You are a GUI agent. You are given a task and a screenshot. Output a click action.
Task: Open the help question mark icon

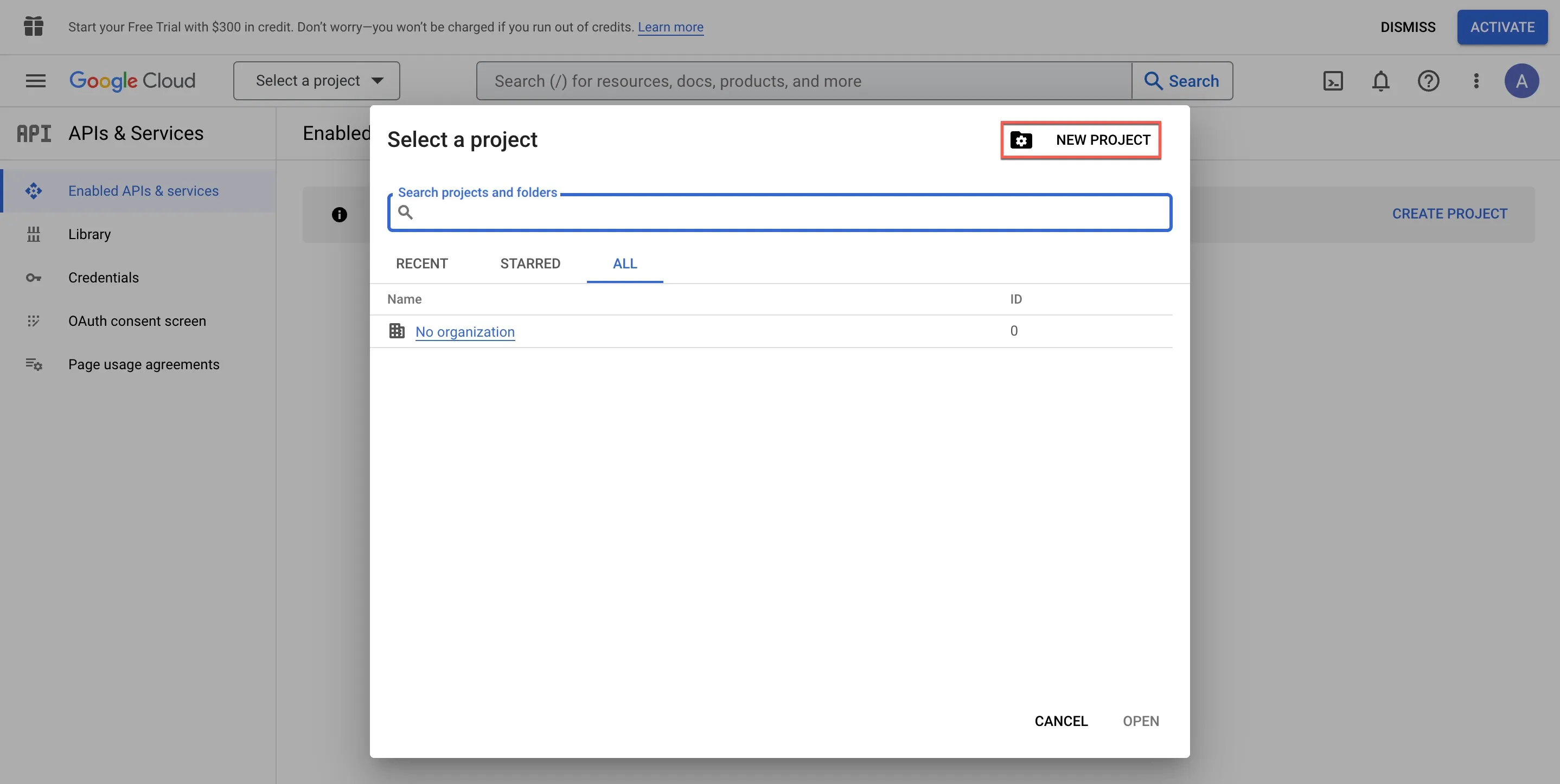coord(1429,81)
